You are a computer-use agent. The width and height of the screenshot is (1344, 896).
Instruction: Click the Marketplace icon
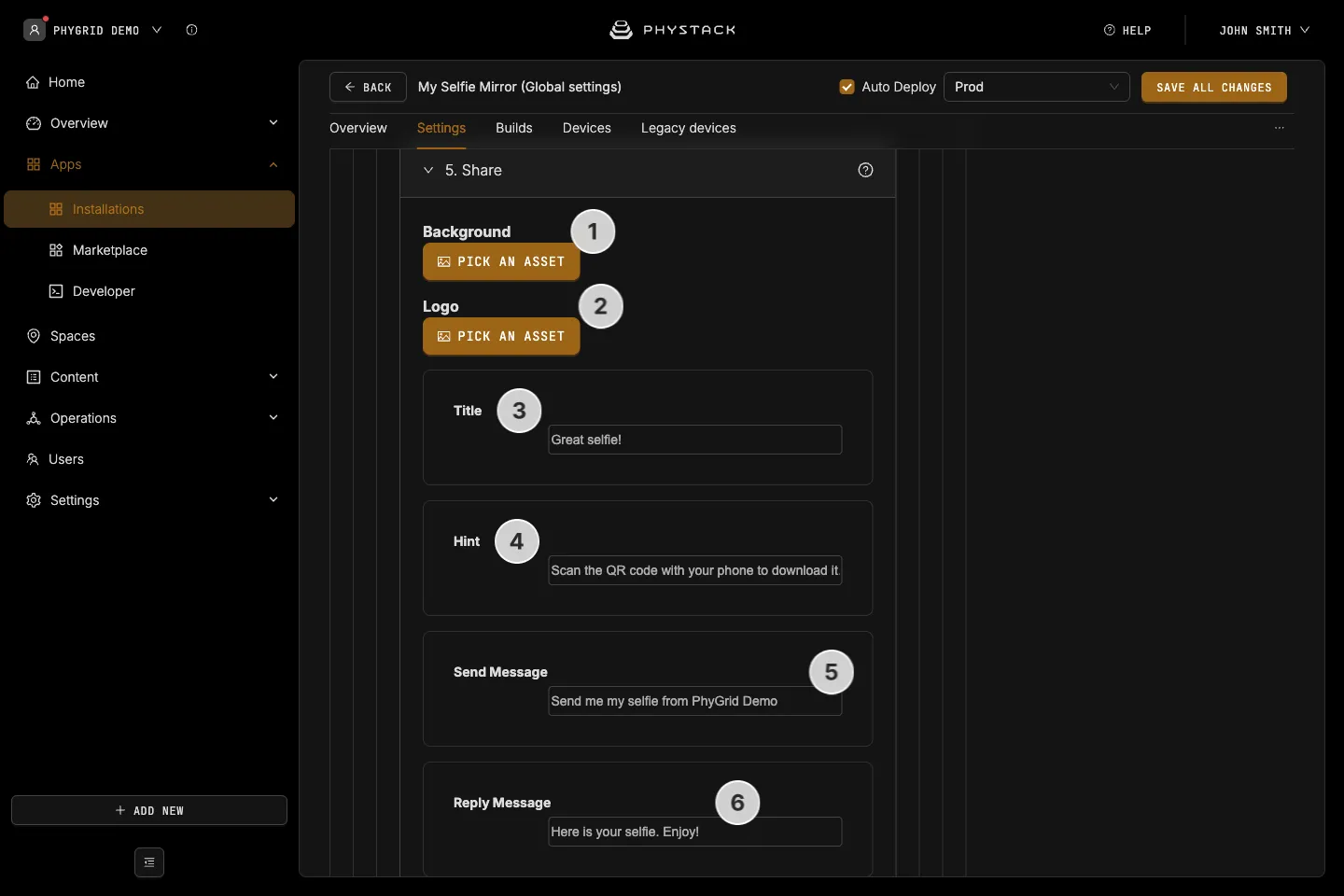pos(56,250)
